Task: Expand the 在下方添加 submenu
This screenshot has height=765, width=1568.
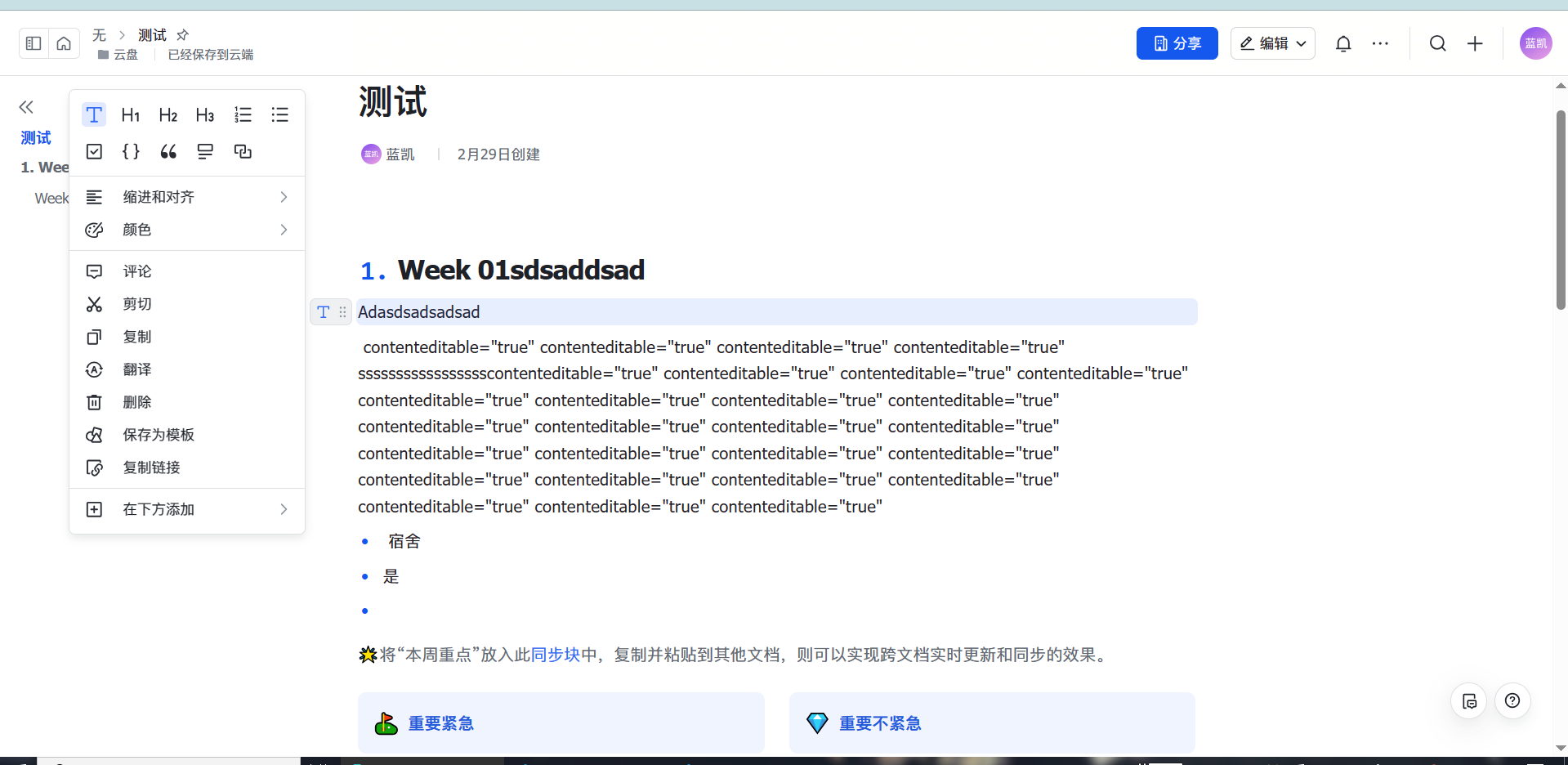Action: [187, 509]
